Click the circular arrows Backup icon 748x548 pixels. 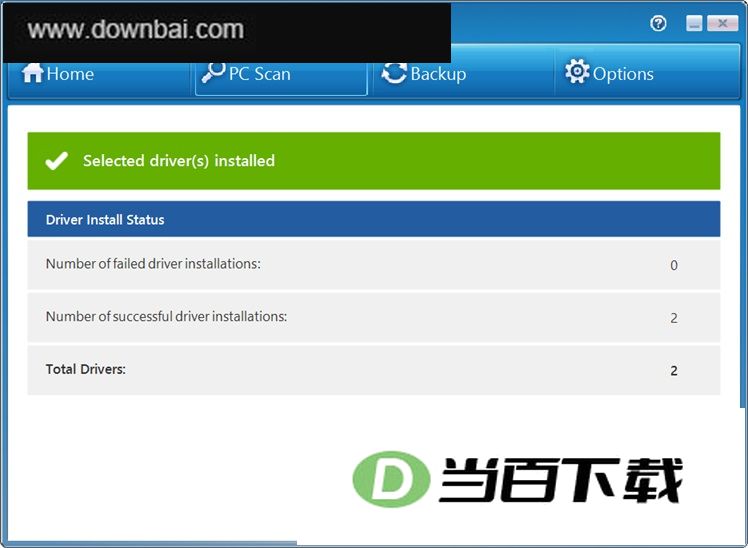click(395, 73)
